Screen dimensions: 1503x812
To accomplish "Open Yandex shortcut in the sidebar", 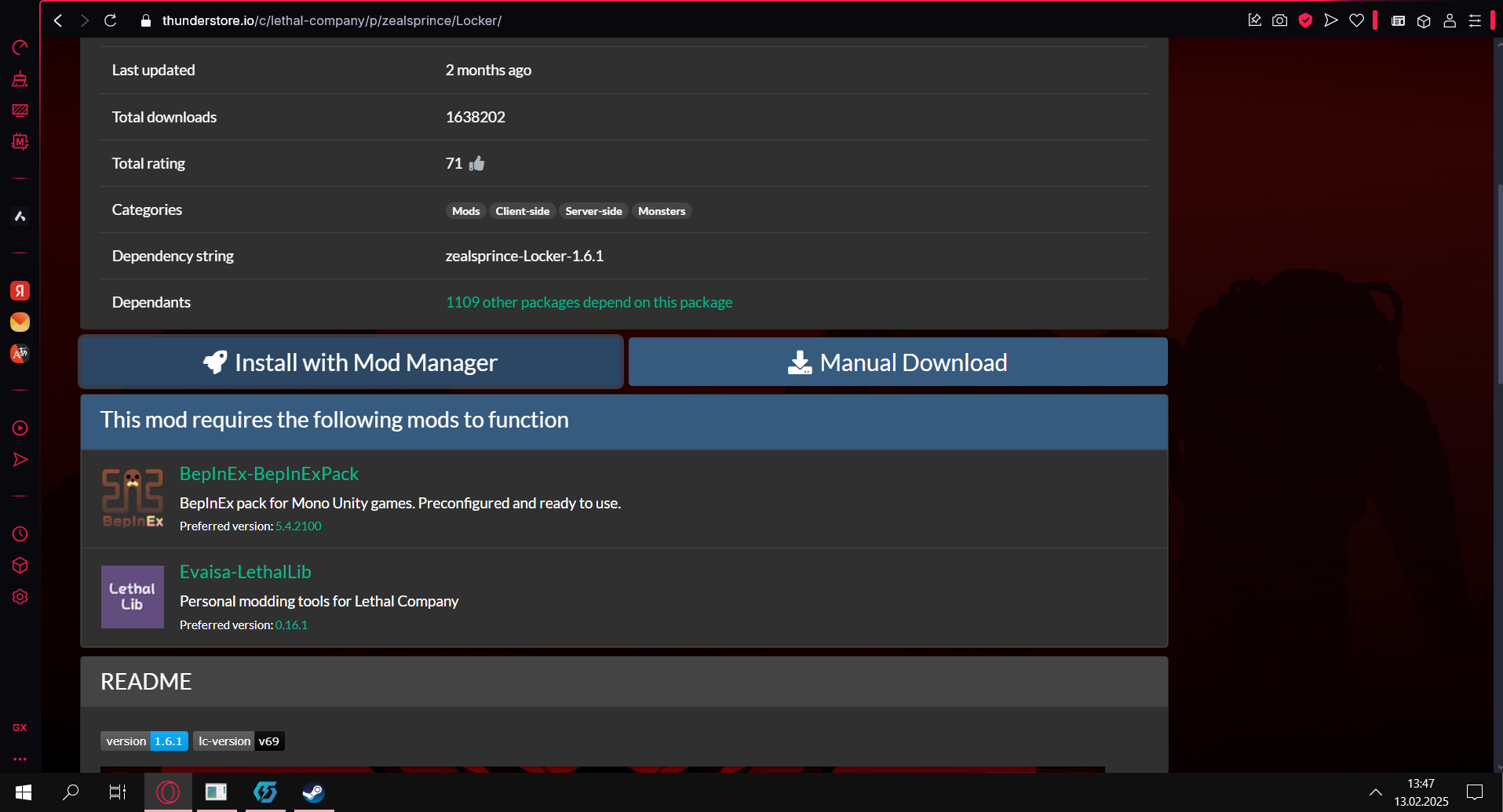I will [x=20, y=291].
